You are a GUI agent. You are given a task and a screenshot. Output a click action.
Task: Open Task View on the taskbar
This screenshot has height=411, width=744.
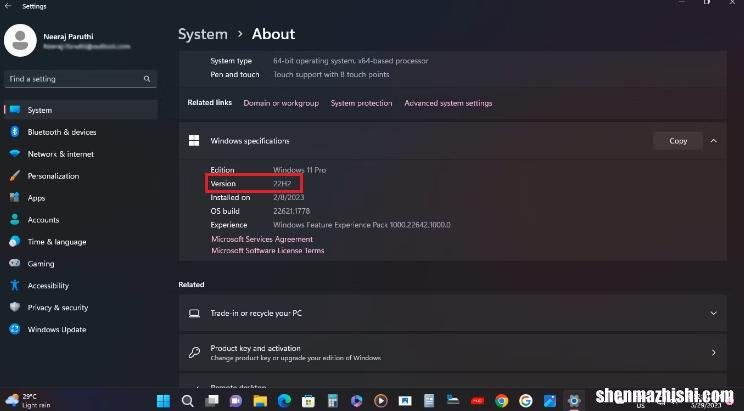[212, 401]
